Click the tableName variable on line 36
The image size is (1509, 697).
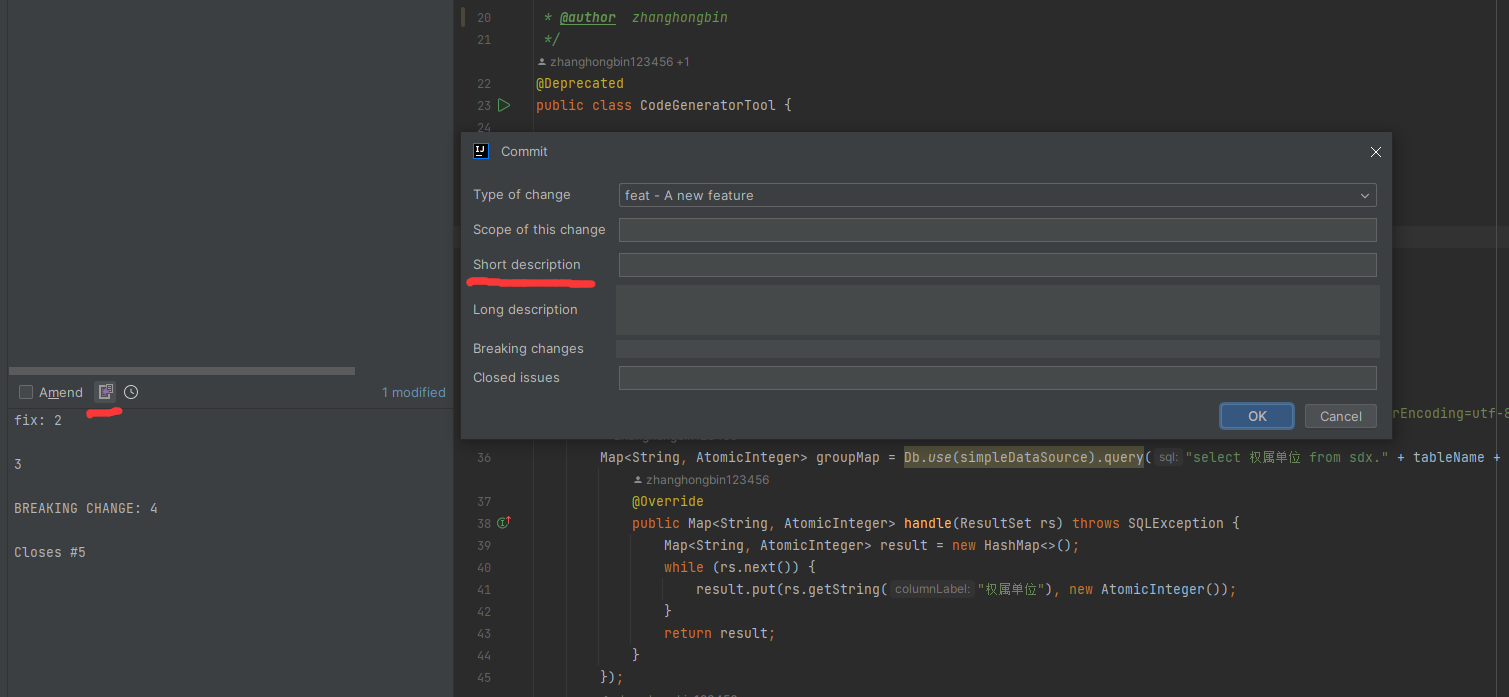1449,457
